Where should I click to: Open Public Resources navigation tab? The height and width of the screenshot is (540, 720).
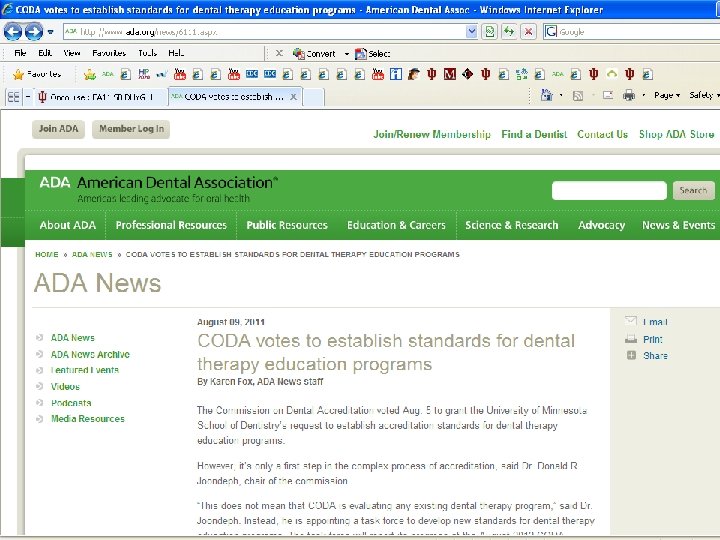[x=287, y=225]
